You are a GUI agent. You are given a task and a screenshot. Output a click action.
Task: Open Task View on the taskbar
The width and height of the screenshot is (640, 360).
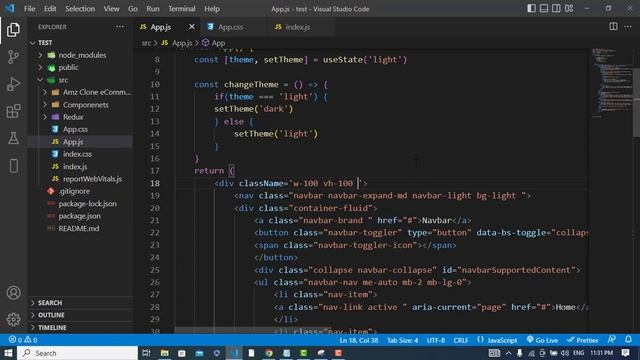146,353
